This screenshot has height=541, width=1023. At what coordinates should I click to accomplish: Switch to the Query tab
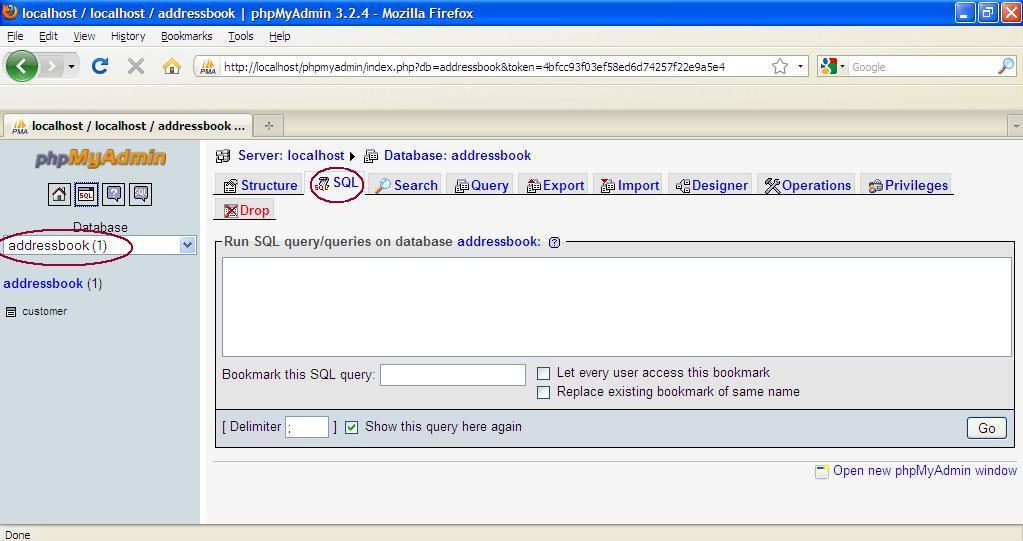click(481, 185)
